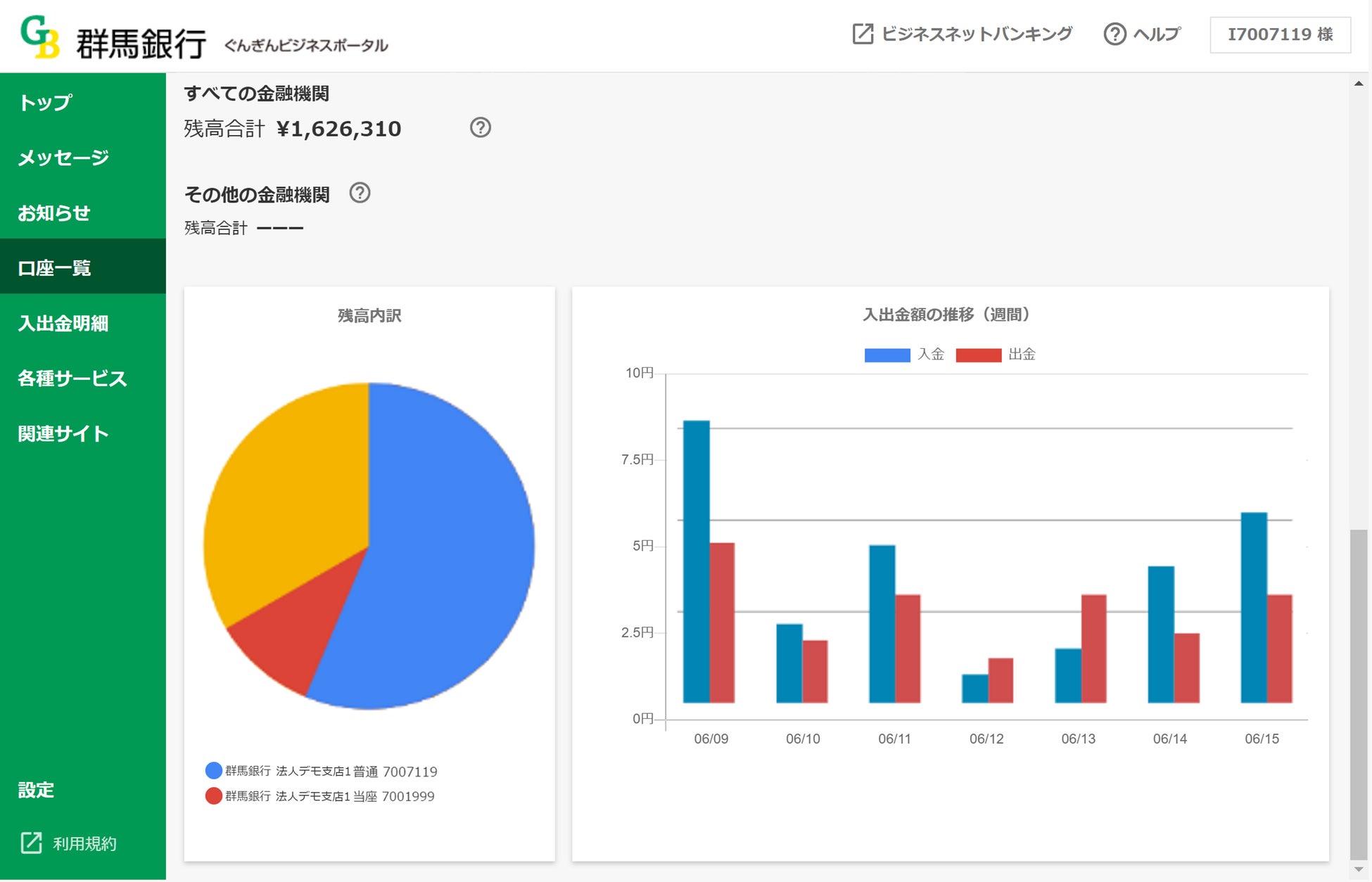Click the scroll up arrow on the scrollbar
Viewport: 1372px width, 882px height.
[x=1358, y=84]
